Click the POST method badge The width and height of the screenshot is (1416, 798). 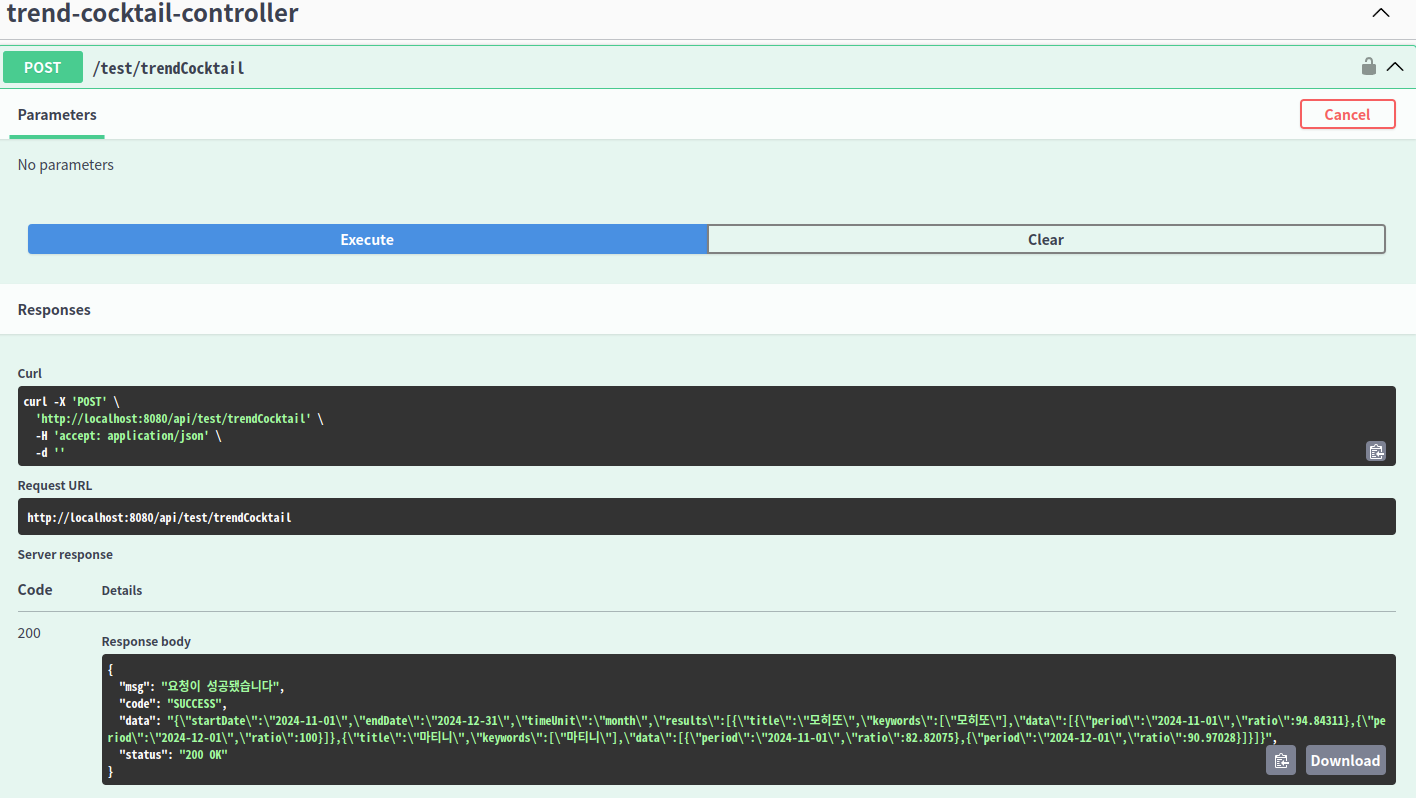pyautogui.click(x=42, y=67)
